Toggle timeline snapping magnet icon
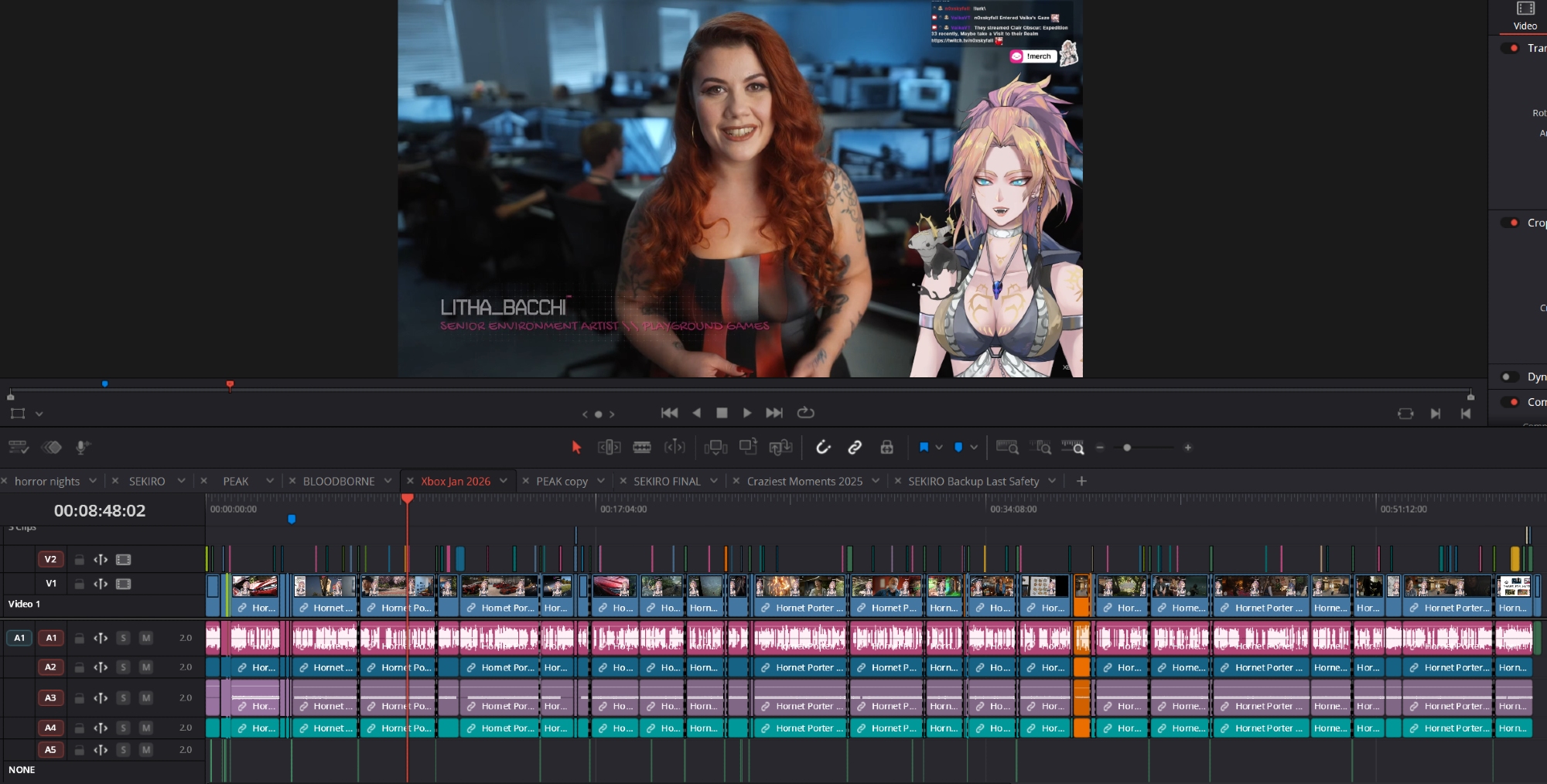This screenshot has width=1547, height=784. [x=823, y=447]
